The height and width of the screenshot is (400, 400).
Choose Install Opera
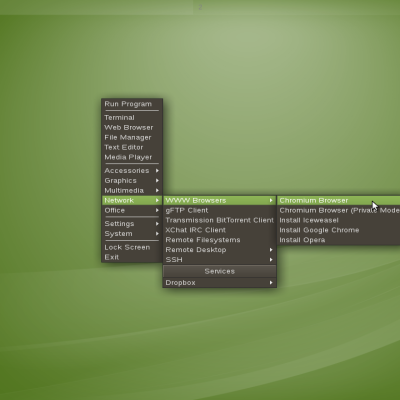pos(339,240)
